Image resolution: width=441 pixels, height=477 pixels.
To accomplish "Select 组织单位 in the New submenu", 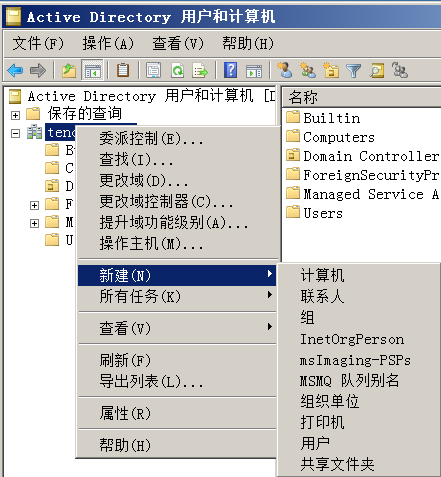I will point(358,401).
